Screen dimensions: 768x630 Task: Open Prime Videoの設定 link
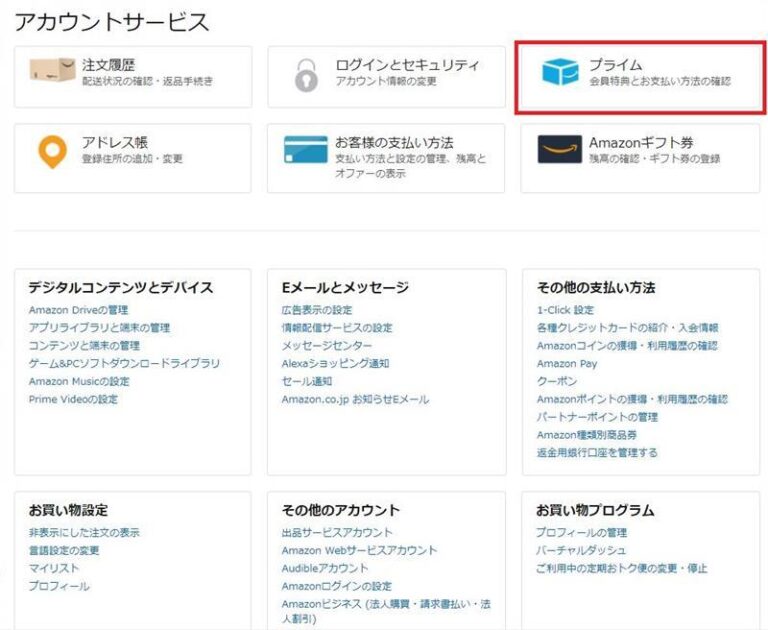[x=73, y=399]
